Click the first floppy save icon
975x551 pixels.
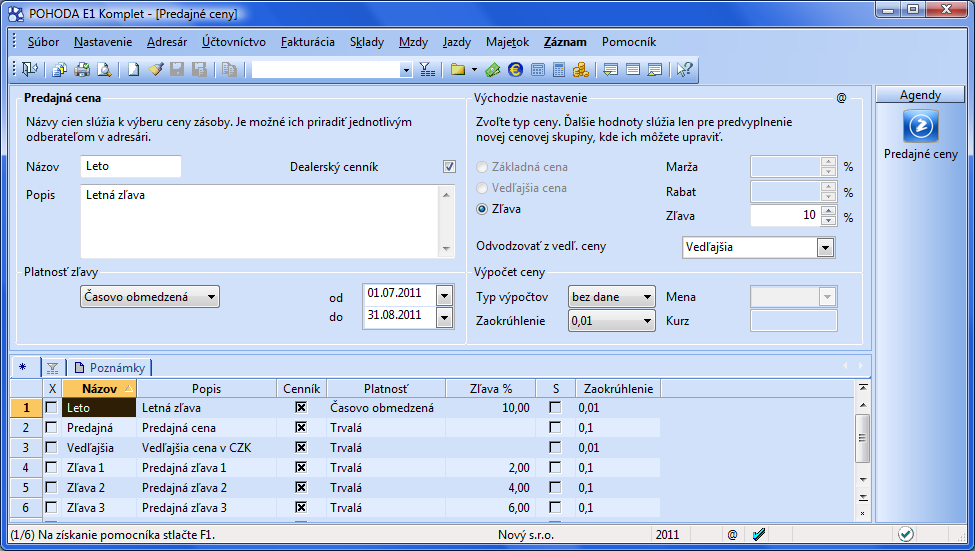coord(177,70)
